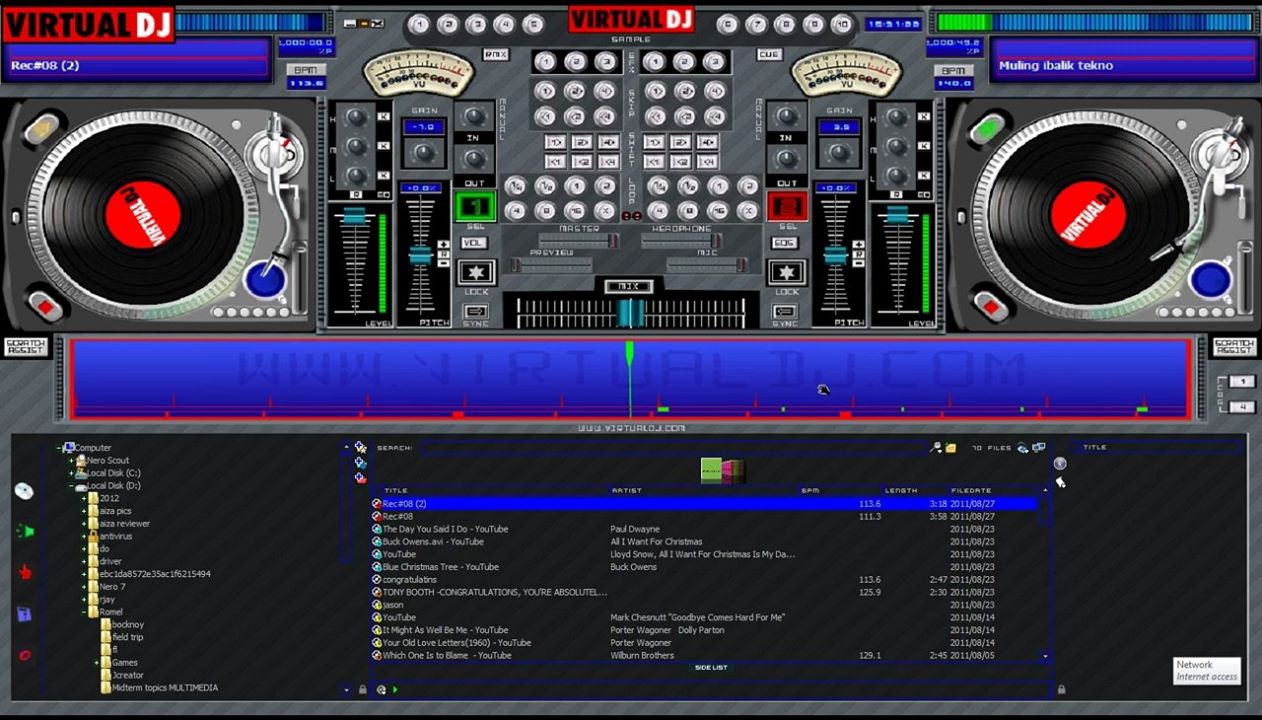Click the Search input field
This screenshot has width=1262, height=720.
click(672, 448)
